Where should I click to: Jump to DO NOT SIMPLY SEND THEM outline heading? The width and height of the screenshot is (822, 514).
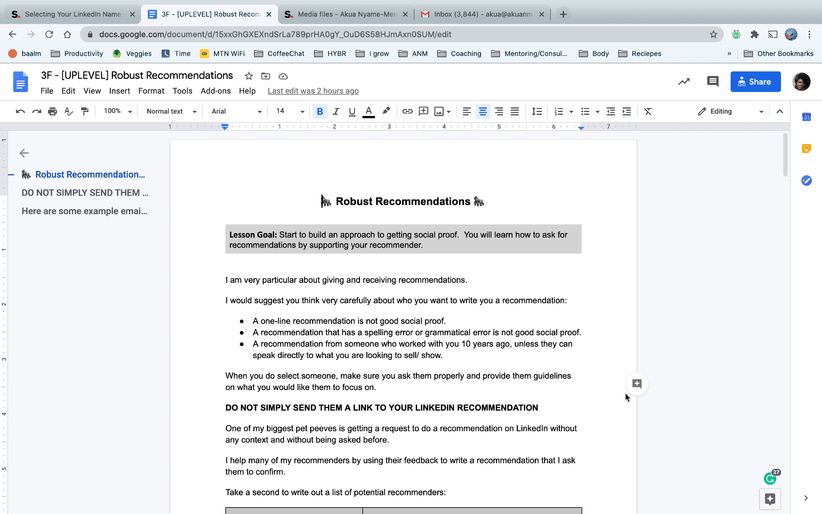click(x=85, y=192)
